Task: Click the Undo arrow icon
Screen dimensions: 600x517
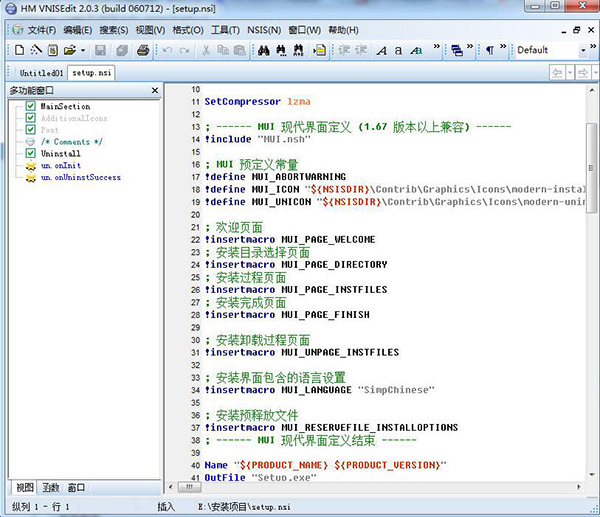Action: [x=165, y=49]
